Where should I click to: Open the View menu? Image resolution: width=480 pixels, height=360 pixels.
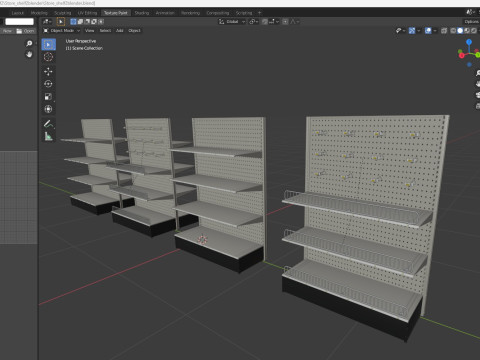[89, 31]
